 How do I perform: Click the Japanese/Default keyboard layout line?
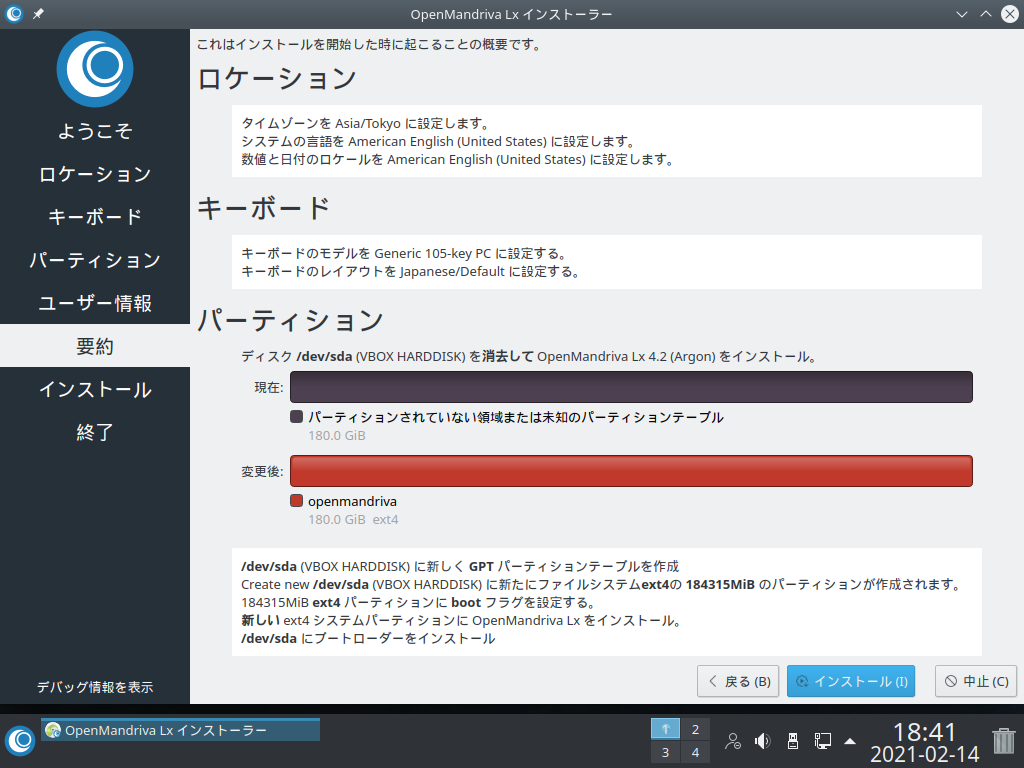pyautogui.click(x=410, y=272)
